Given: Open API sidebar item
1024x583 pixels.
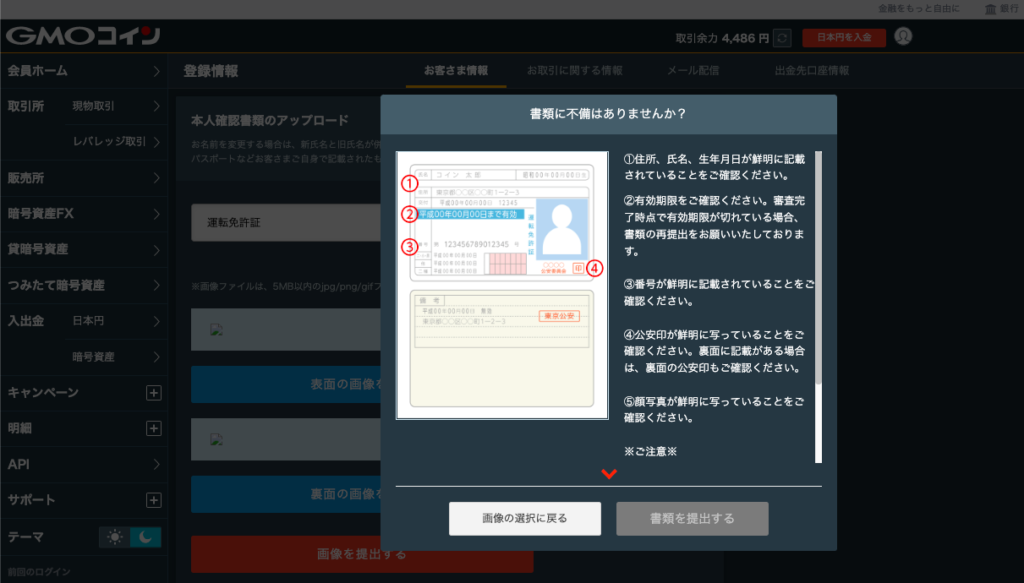Looking at the screenshot, I should pos(84,464).
